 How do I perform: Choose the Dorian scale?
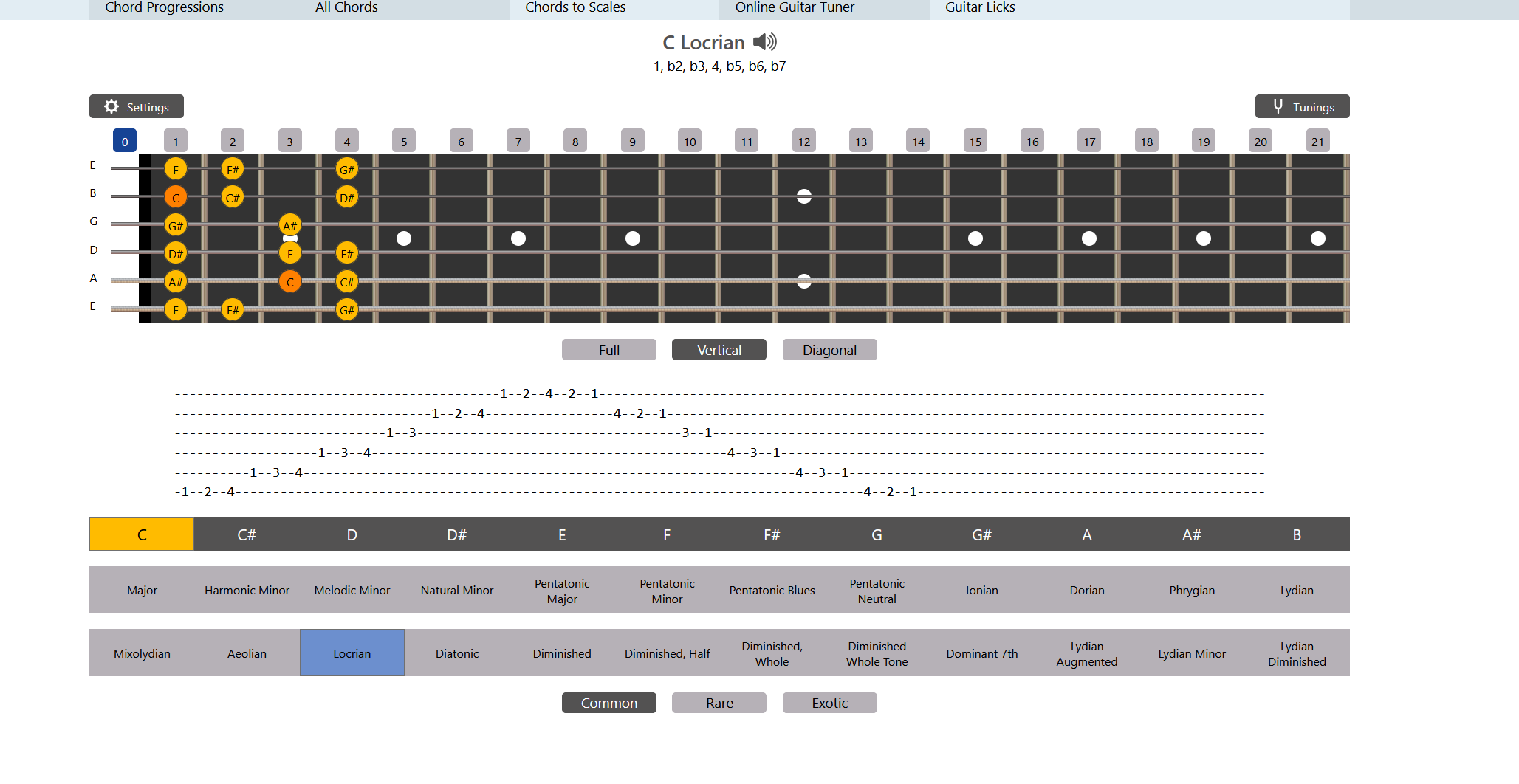click(1087, 590)
